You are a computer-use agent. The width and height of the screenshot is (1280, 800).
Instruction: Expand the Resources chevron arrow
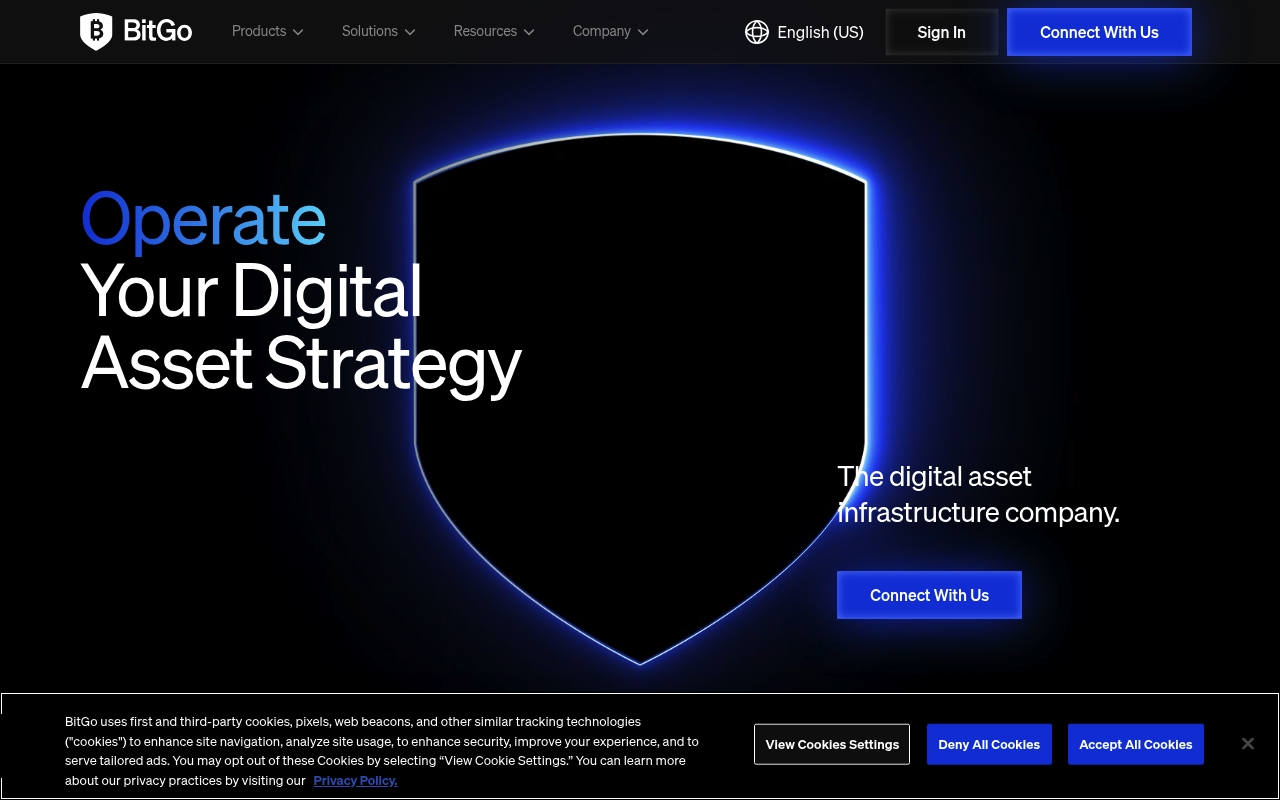pyautogui.click(x=529, y=32)
